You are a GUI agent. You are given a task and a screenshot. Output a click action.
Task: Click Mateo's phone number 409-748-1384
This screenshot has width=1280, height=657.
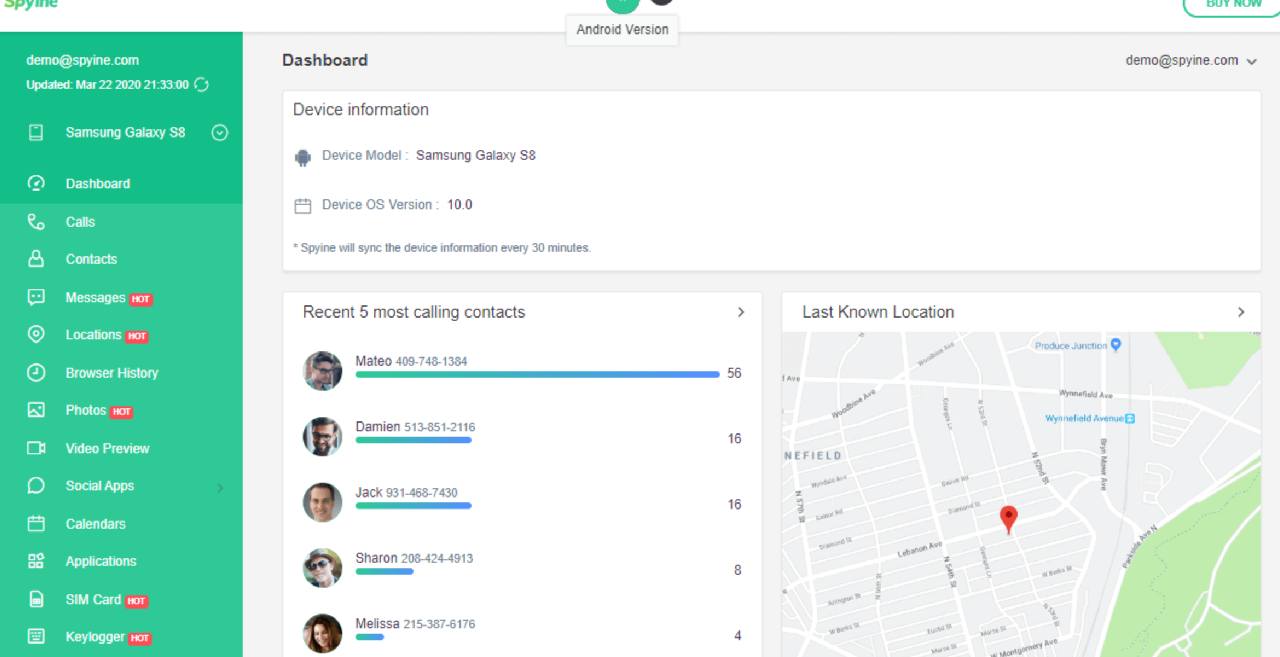(x=431, y=362)
